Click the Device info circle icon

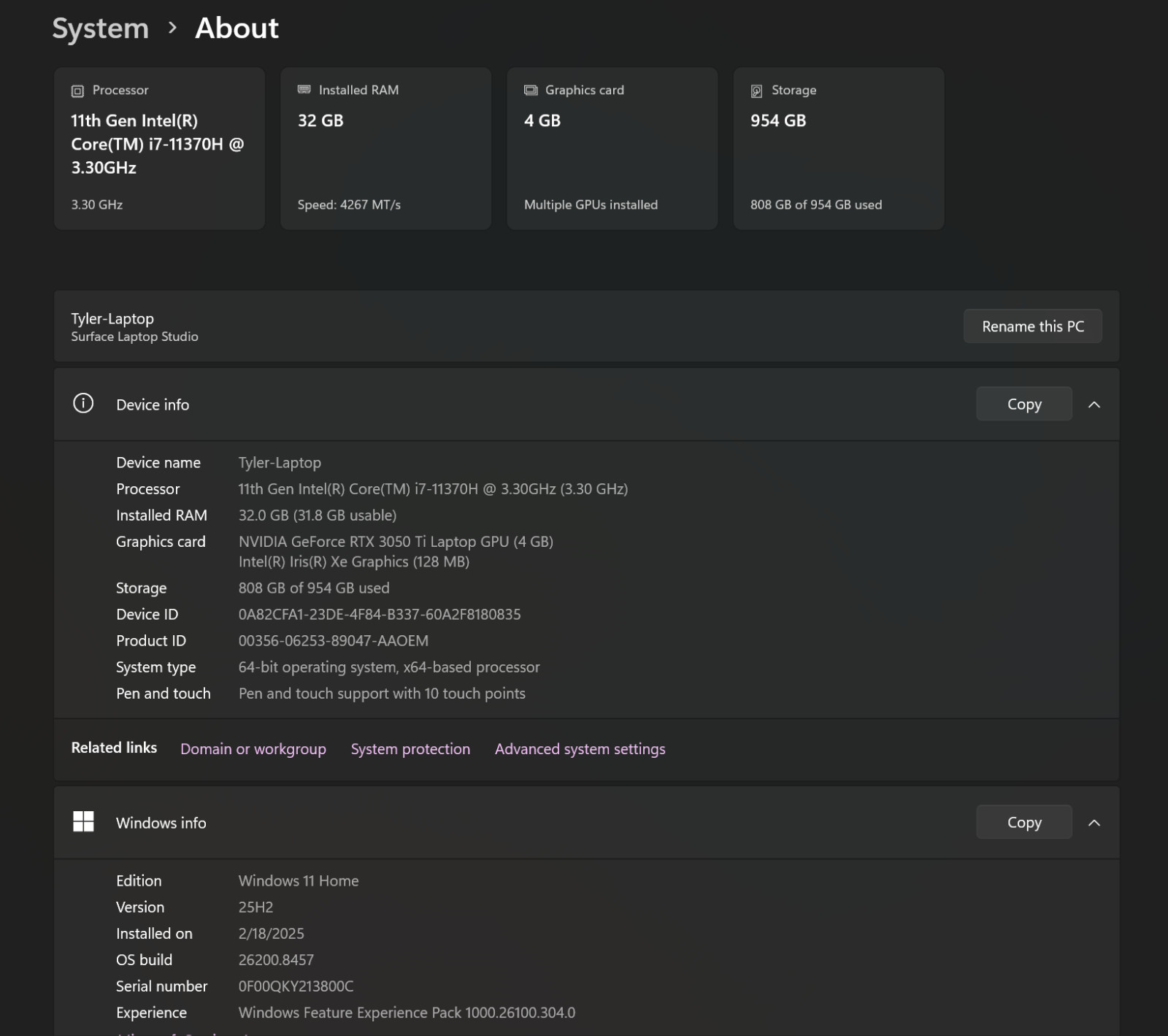83,403
